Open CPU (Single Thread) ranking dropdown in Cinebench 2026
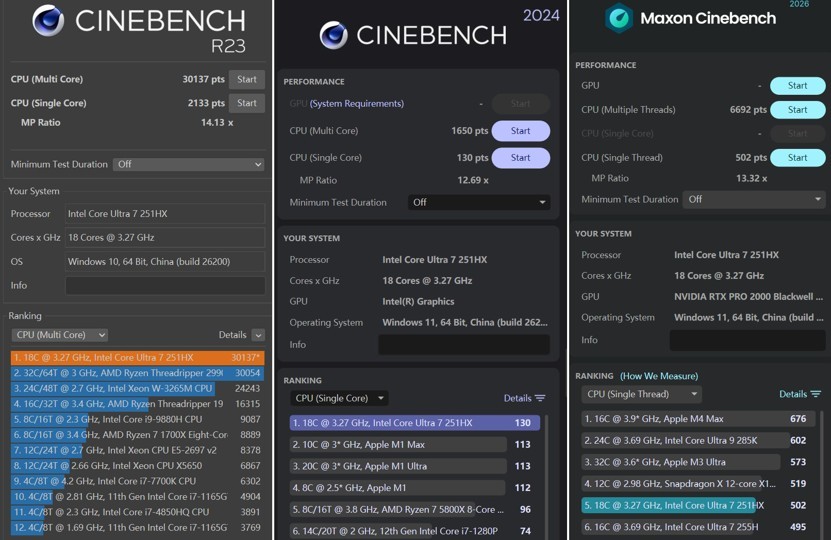Viewport: 831px width, 540px height. pos(641,394)
